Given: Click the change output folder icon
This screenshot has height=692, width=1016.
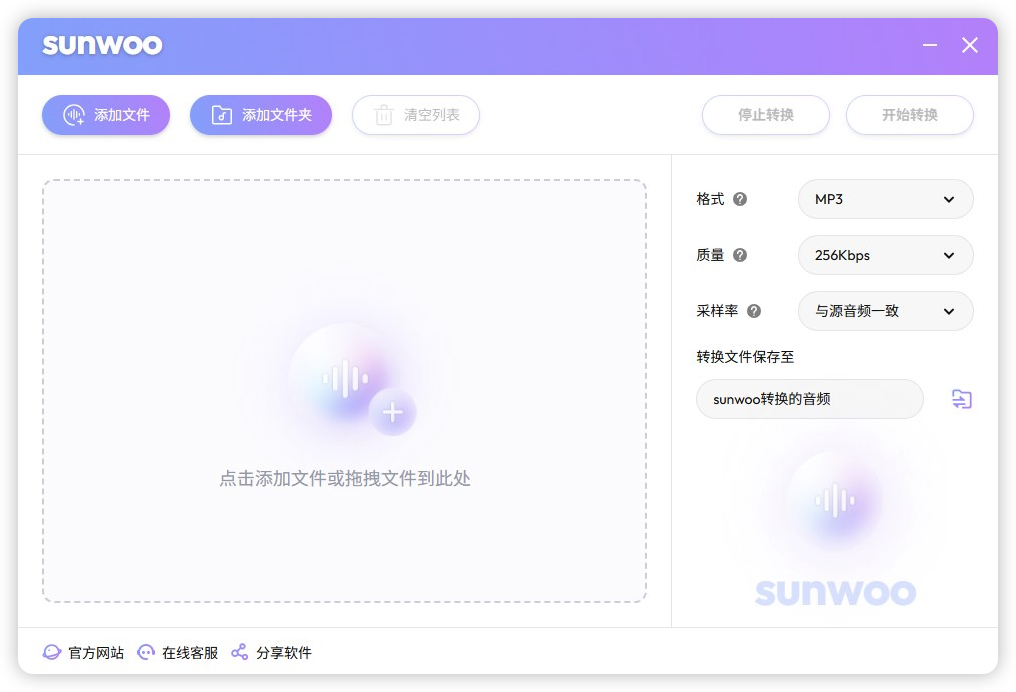Looking at the screenshot, I should [x=961, y=399].
